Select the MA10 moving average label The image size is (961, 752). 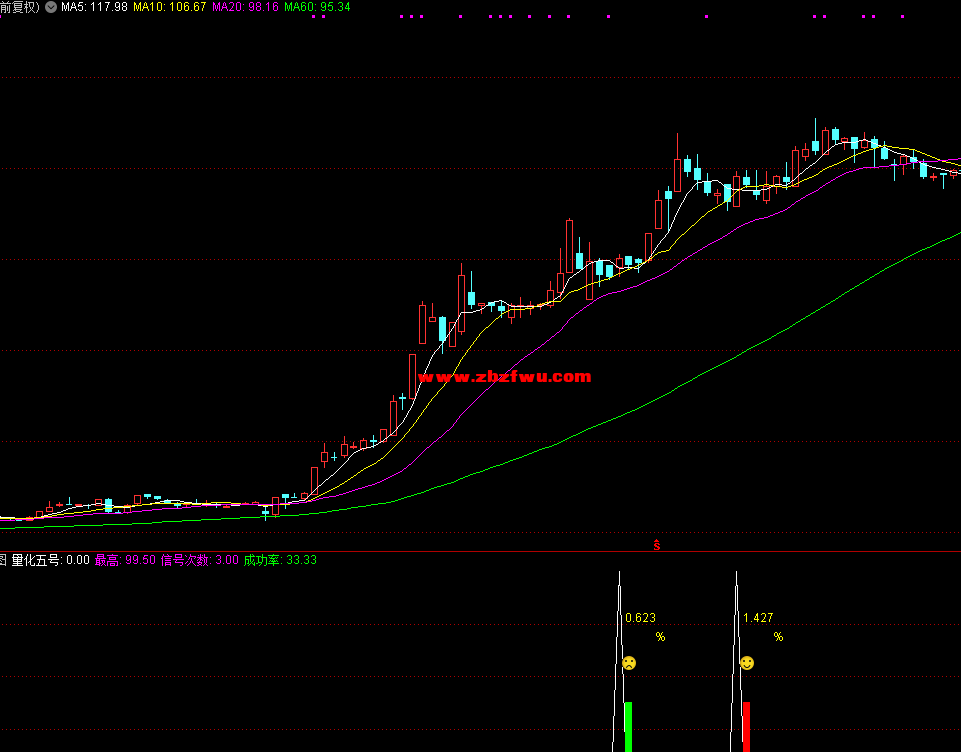coord(170,7)
